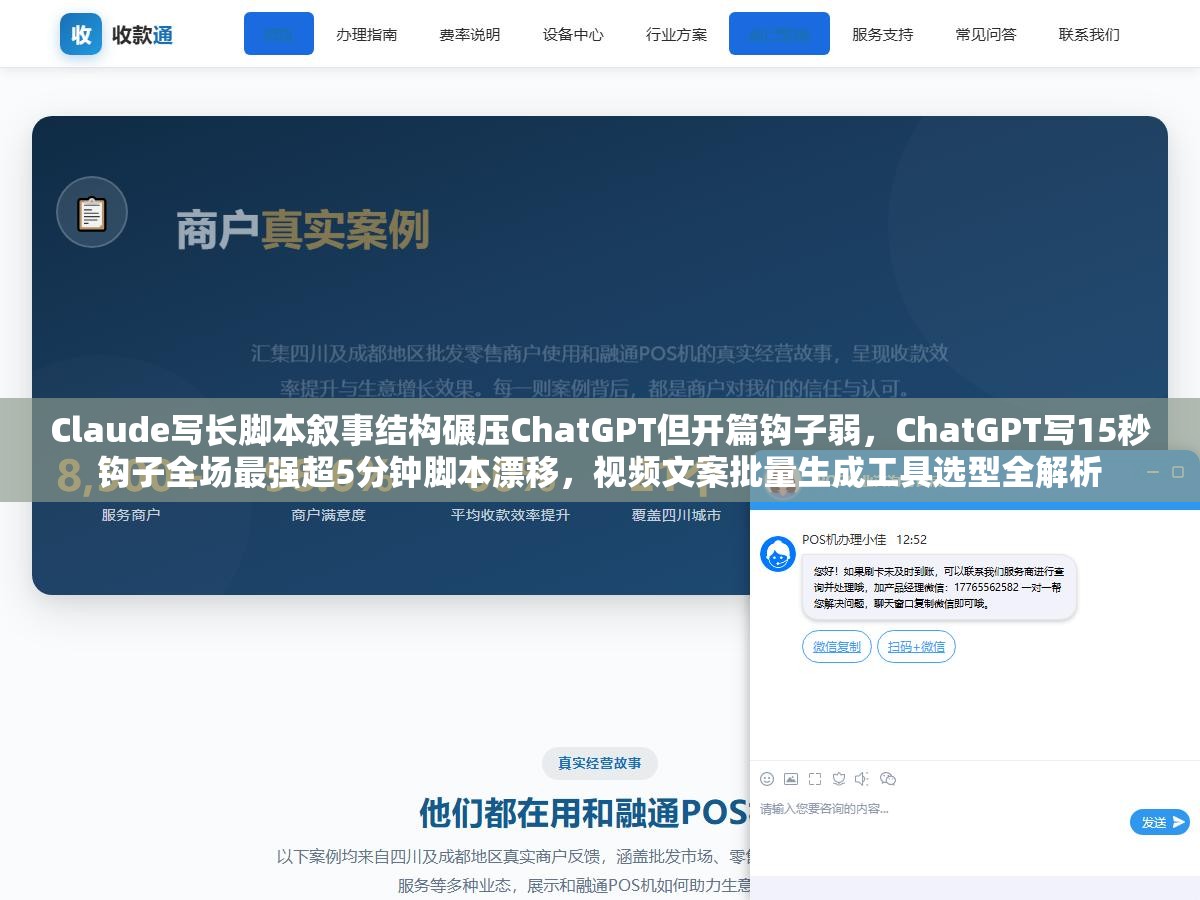Send message with 发送 button
1200x900 pixels.
tap(1159, 822)
